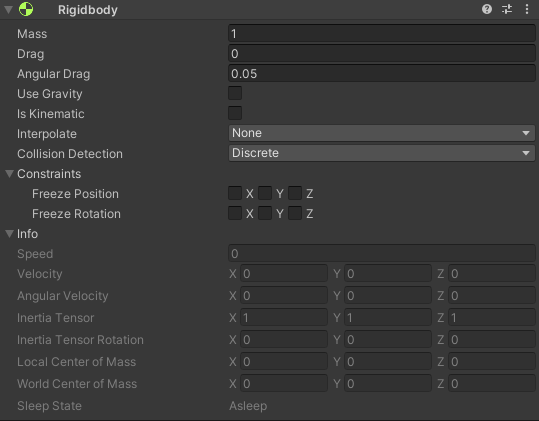Toggle Freeze Position Y checkbox
Image resolution: width=539 pixels, height=421 pixels.
[x=265, y=193]
